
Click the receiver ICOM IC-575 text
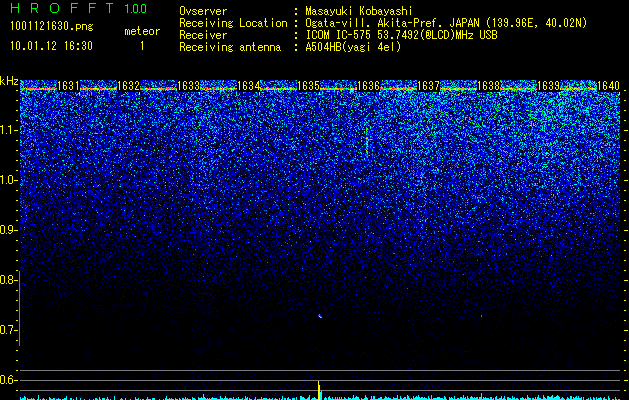[401, 35]
